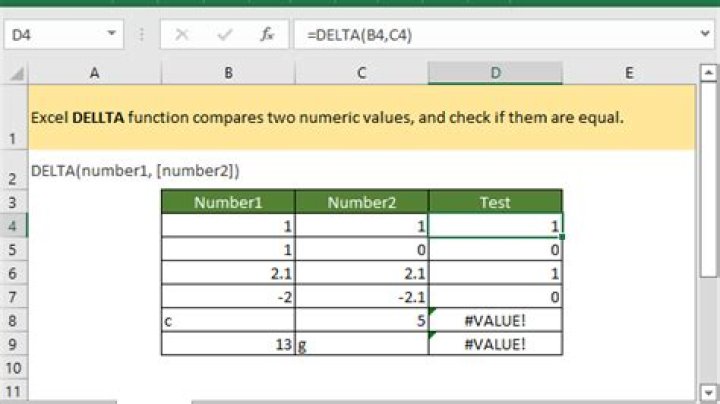Screen dimensions: 720x404
Task: Select row 2 header
Action: pos(14,170)
